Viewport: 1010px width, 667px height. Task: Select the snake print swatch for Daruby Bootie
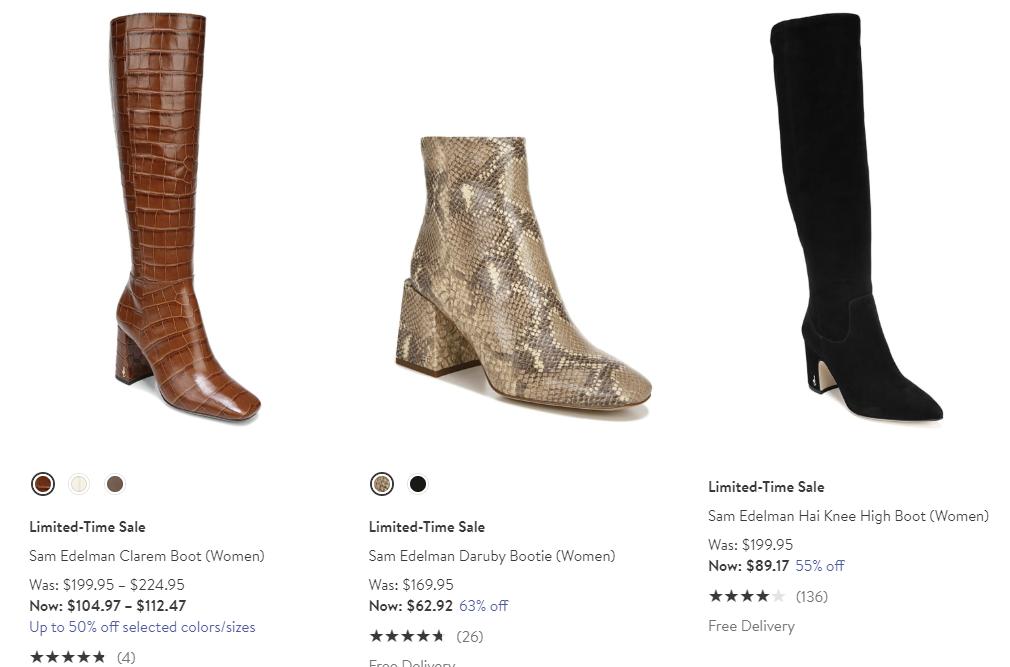click(x=382, y=484)
